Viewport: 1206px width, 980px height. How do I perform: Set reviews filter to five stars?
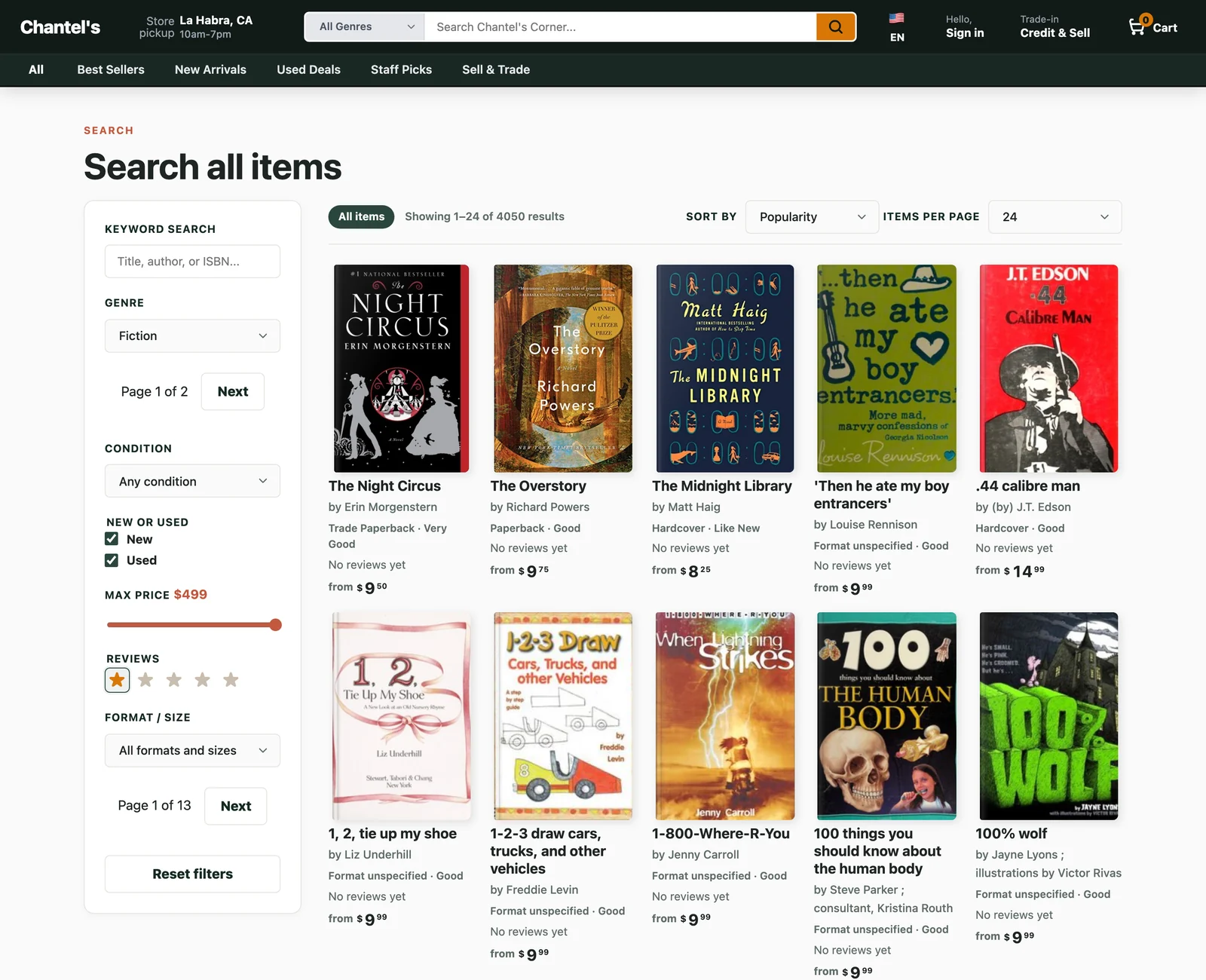point(231,680)
